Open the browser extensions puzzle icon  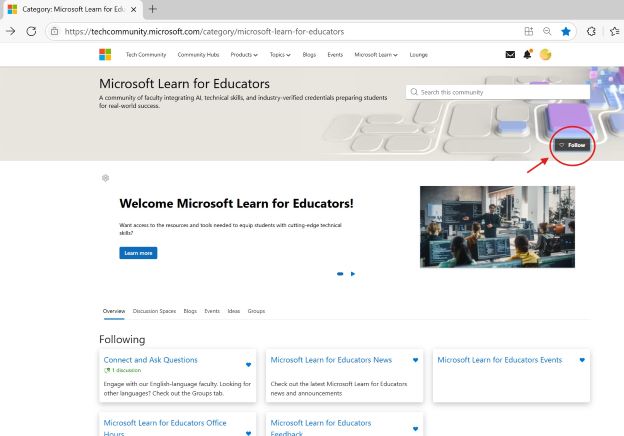point(591,31)
